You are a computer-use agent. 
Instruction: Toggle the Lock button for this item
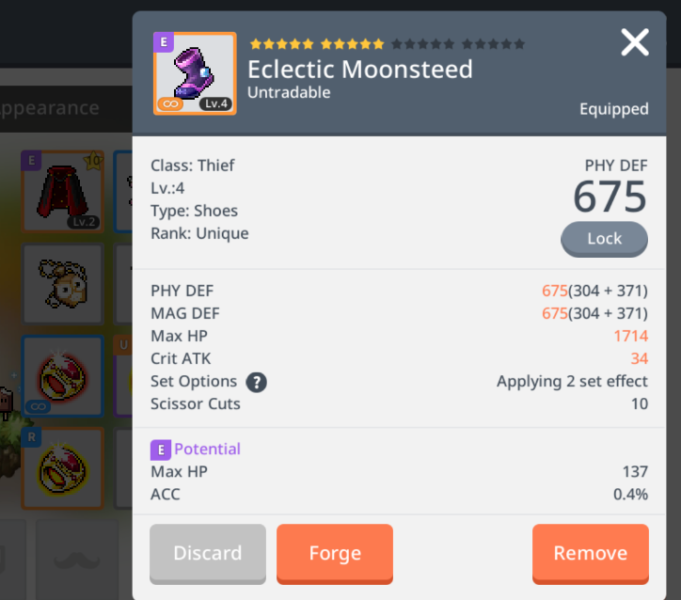[604, 239]
